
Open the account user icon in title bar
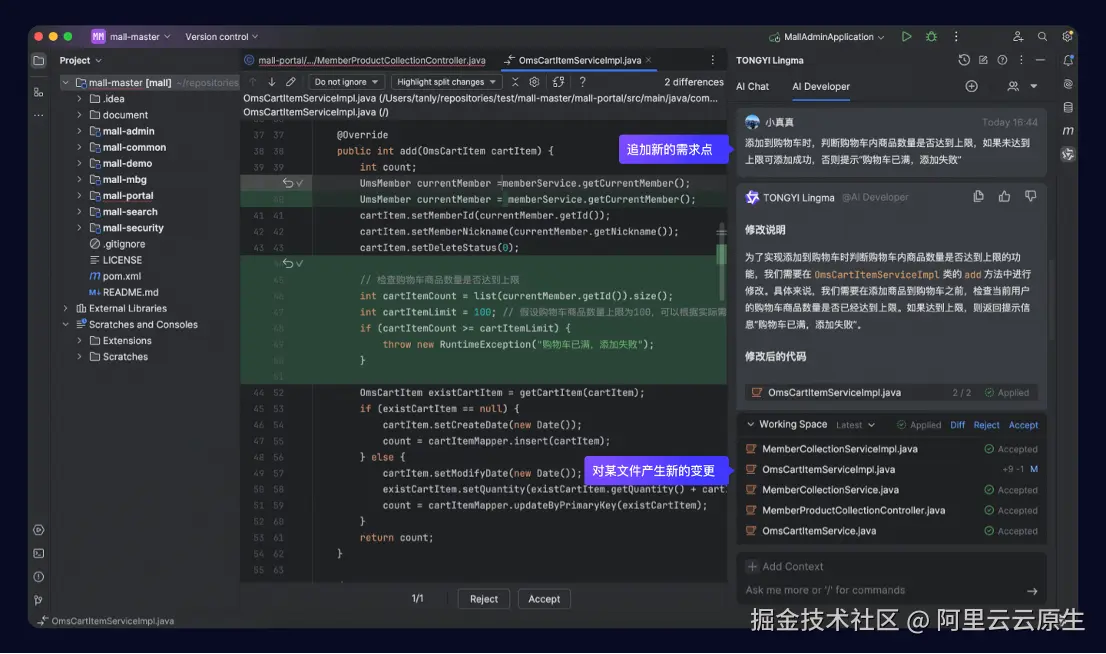pyautogui.click(x=1017, y=37)
